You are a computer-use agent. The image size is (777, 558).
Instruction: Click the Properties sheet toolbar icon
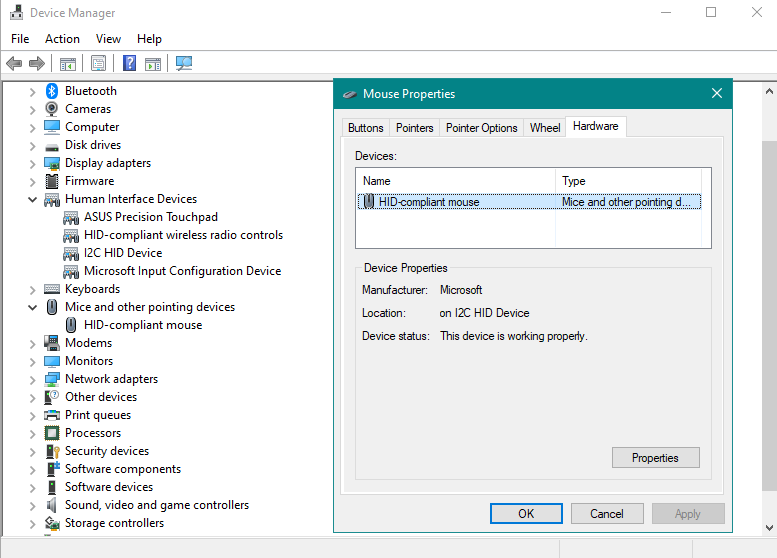[x=99, y=63]
